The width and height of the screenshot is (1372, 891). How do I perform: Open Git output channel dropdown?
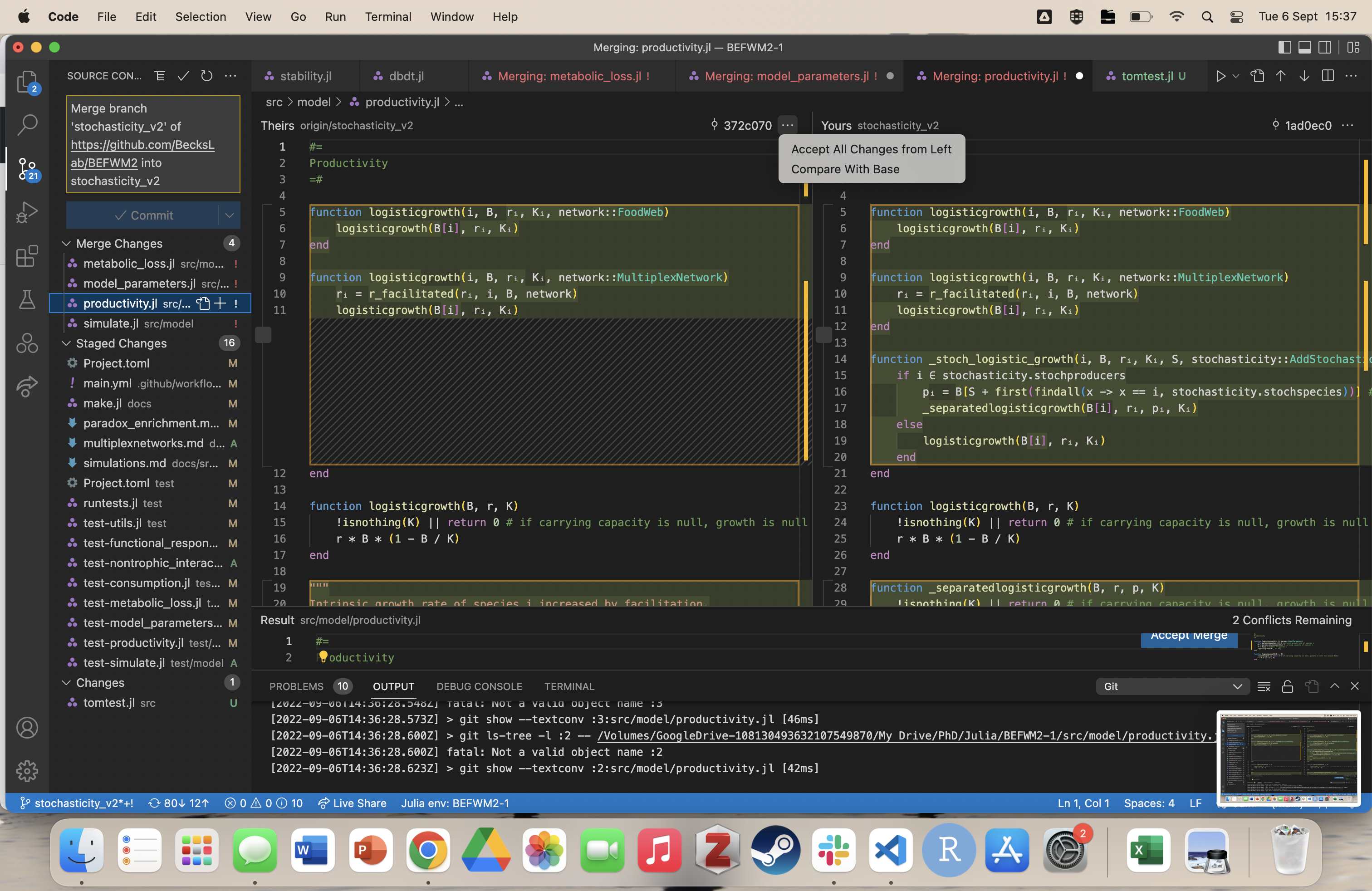click(1172, 686)
